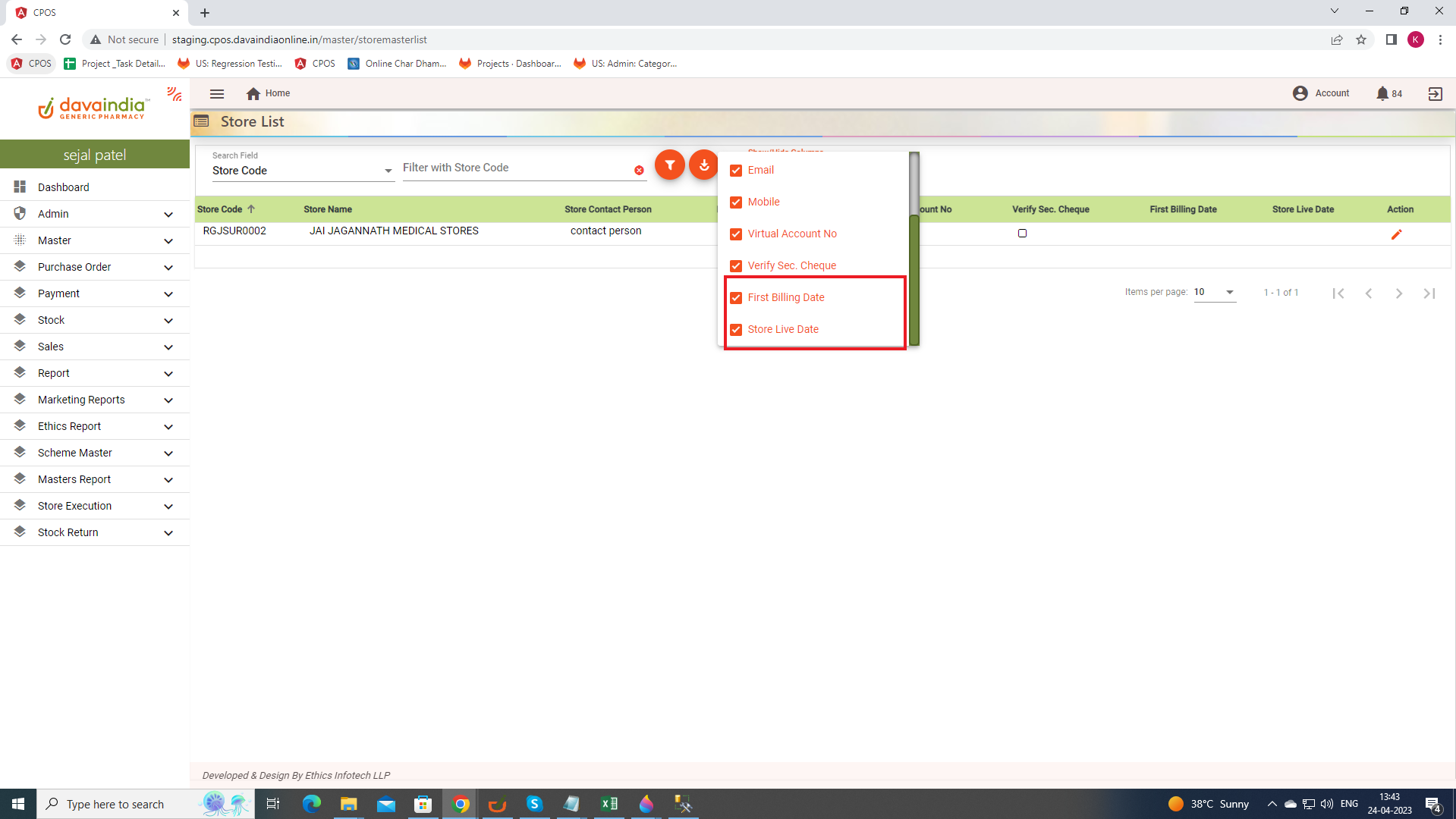
Task: Toggle the hamburger menu sidebar icon
Action: (x=217, y=93)
